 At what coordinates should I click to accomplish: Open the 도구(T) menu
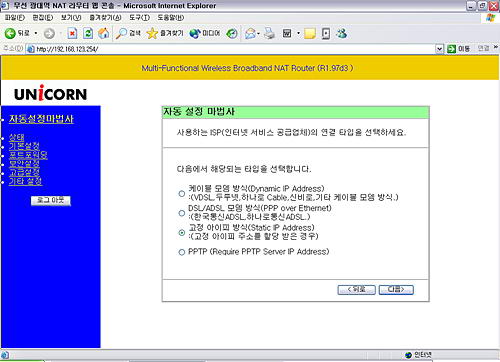click(139, 18)
